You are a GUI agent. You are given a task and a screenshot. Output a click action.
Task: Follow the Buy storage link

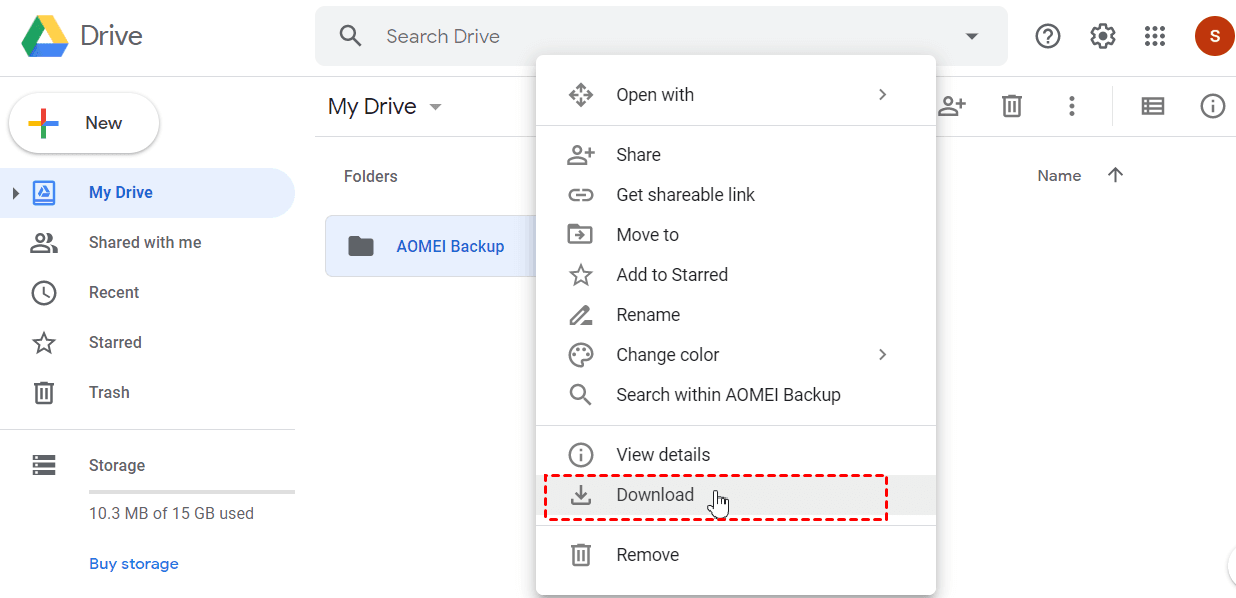pyautogui.click(x=134, y=564)
